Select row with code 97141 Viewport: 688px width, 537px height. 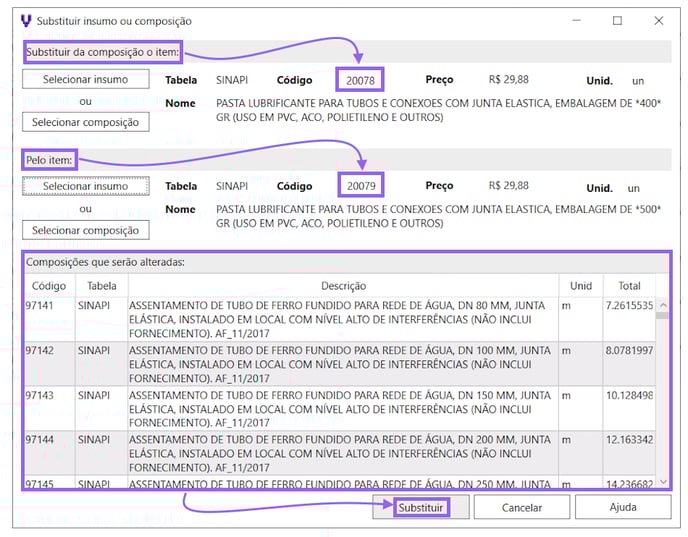pos(340,319)
